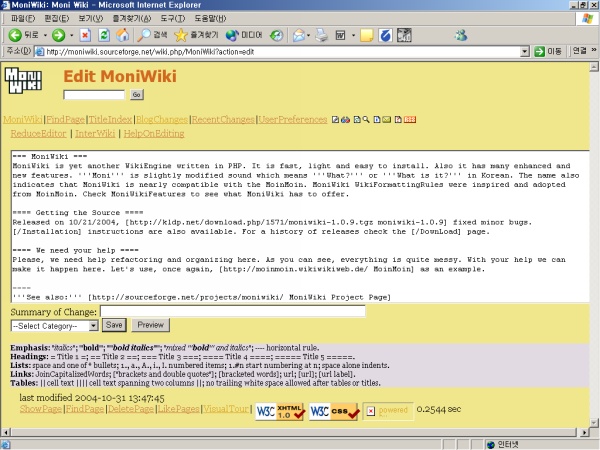The width and height of the screenshot is (600, 450).
Task: Open the 편집(E) menu
Action: 57,18
